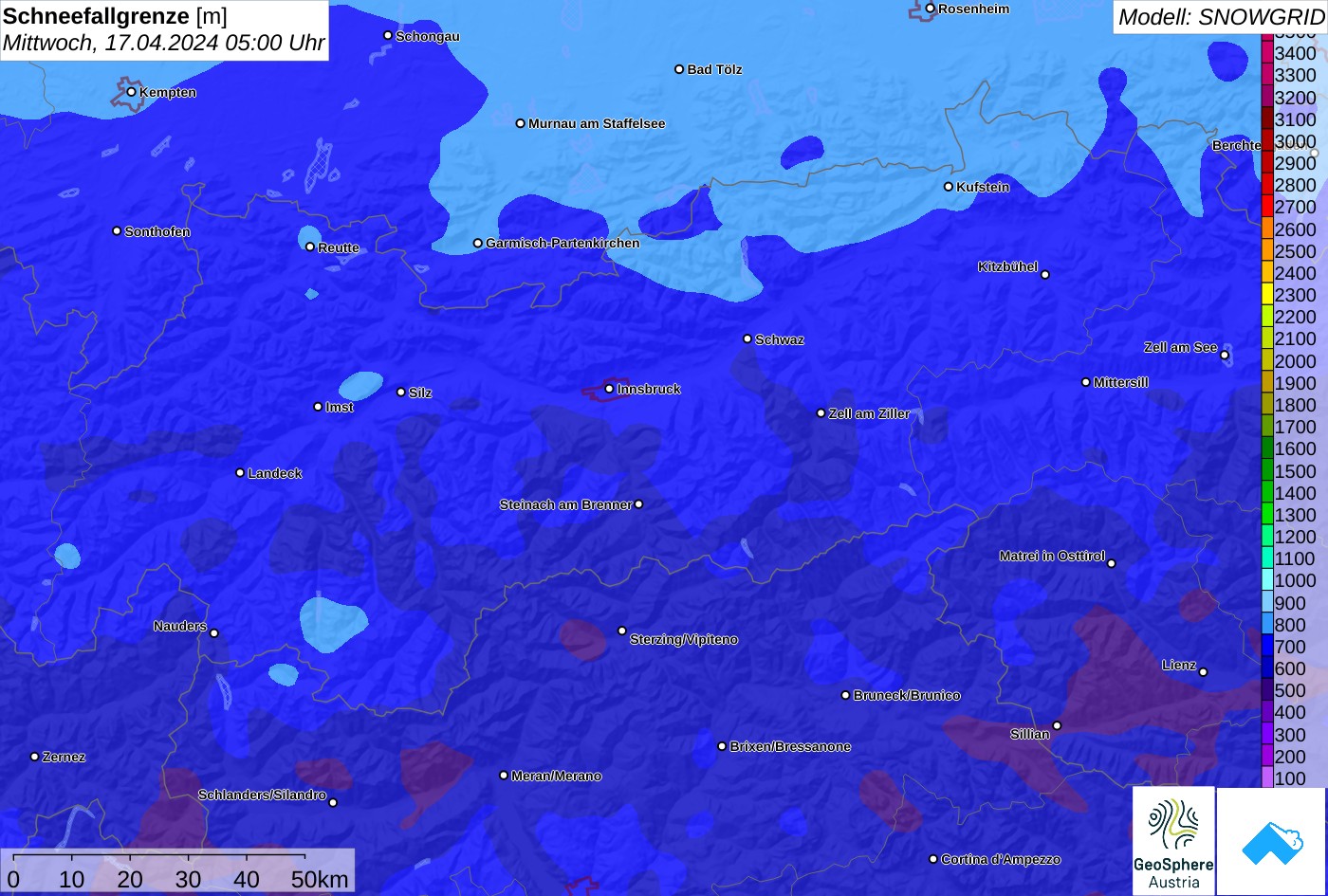Click the Schwaz marker dot

tap(747, 338)
